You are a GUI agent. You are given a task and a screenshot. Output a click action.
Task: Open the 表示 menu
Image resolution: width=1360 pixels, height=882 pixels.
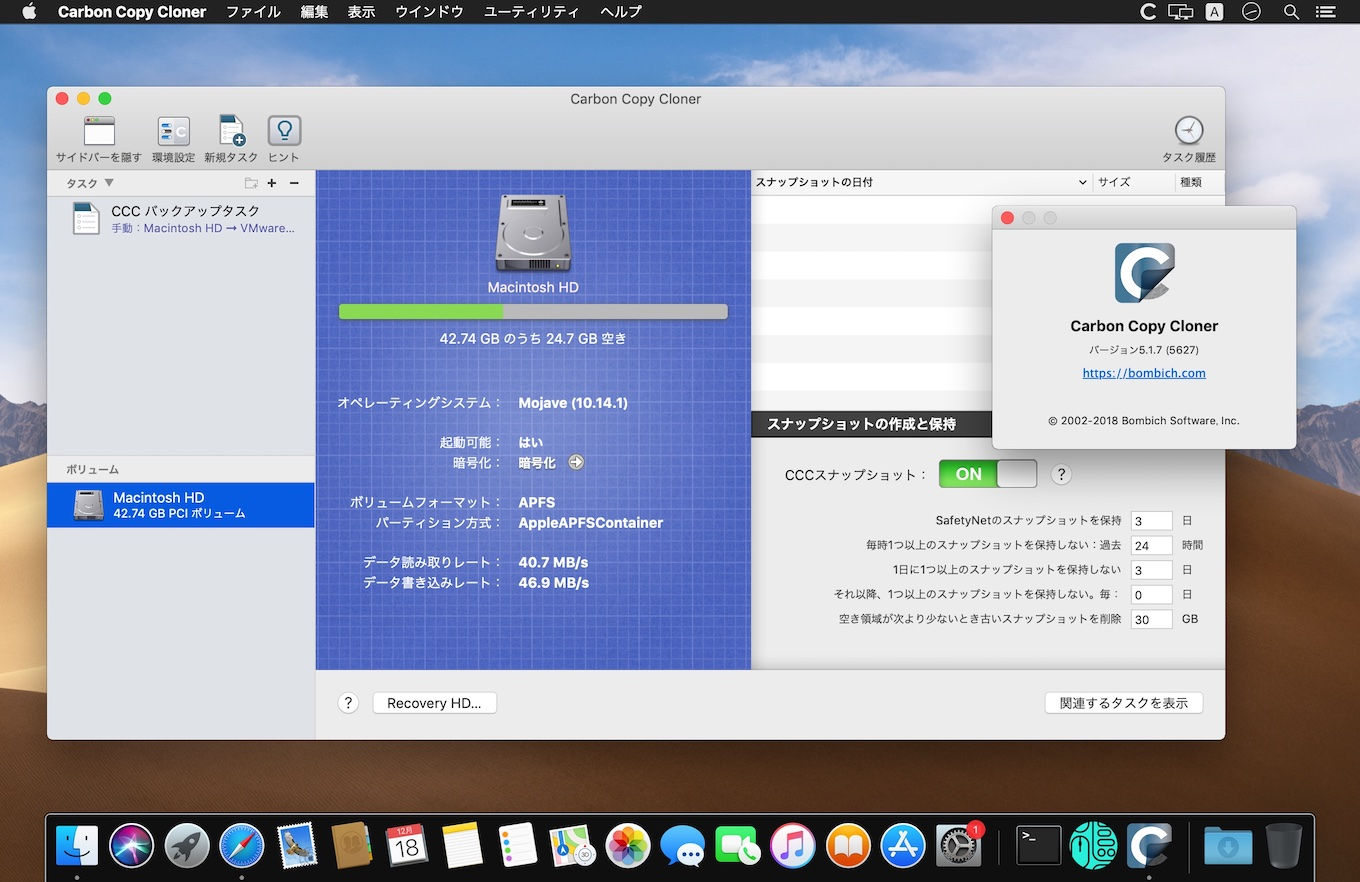click(x=361, y=12)
